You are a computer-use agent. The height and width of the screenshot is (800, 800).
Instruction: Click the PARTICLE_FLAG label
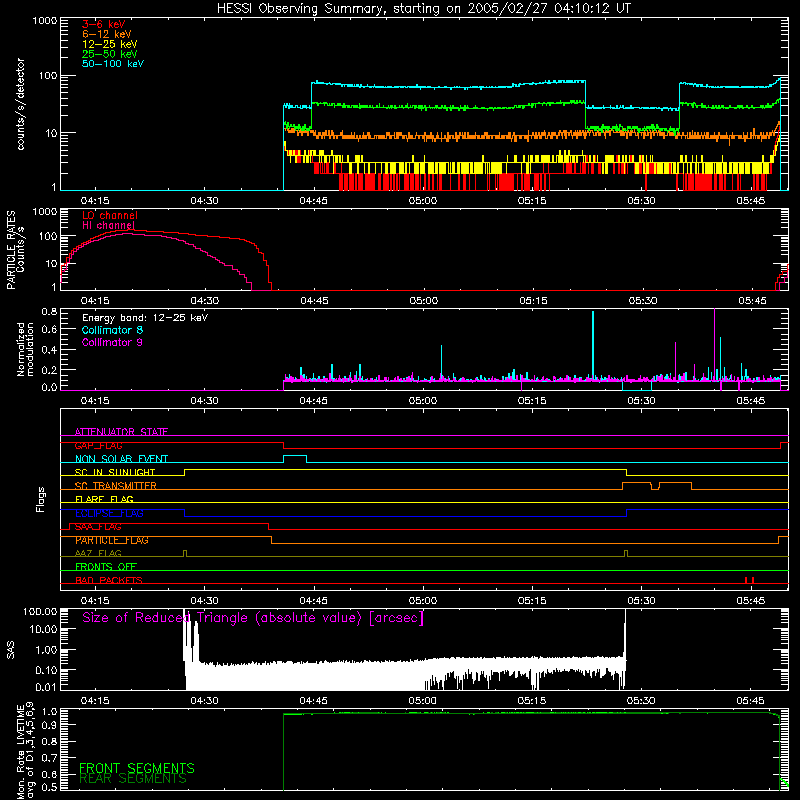(112, 540)
